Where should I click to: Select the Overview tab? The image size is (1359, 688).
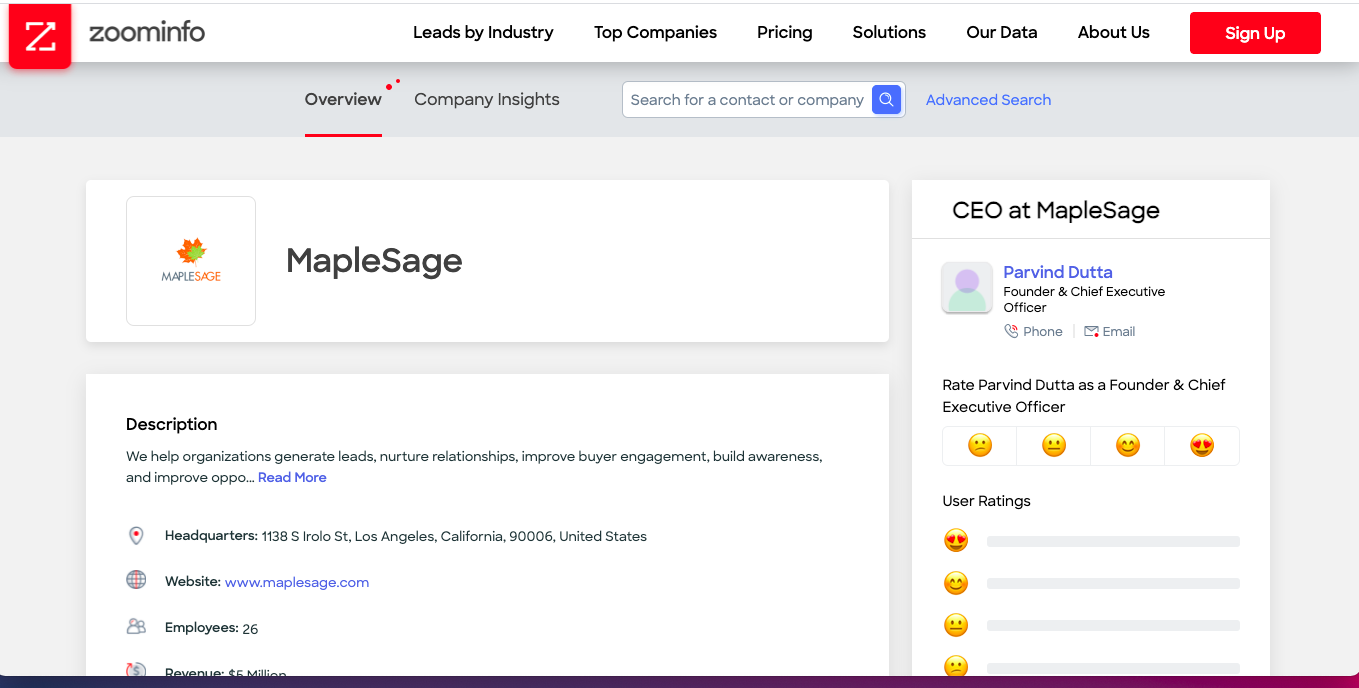tap(343, 99)
